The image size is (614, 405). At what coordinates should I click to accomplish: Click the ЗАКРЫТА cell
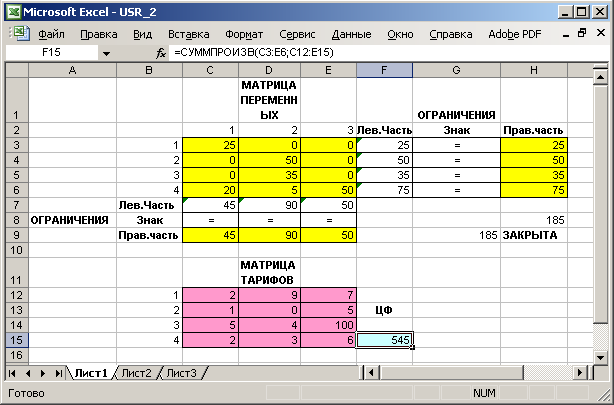coord(534,235)
